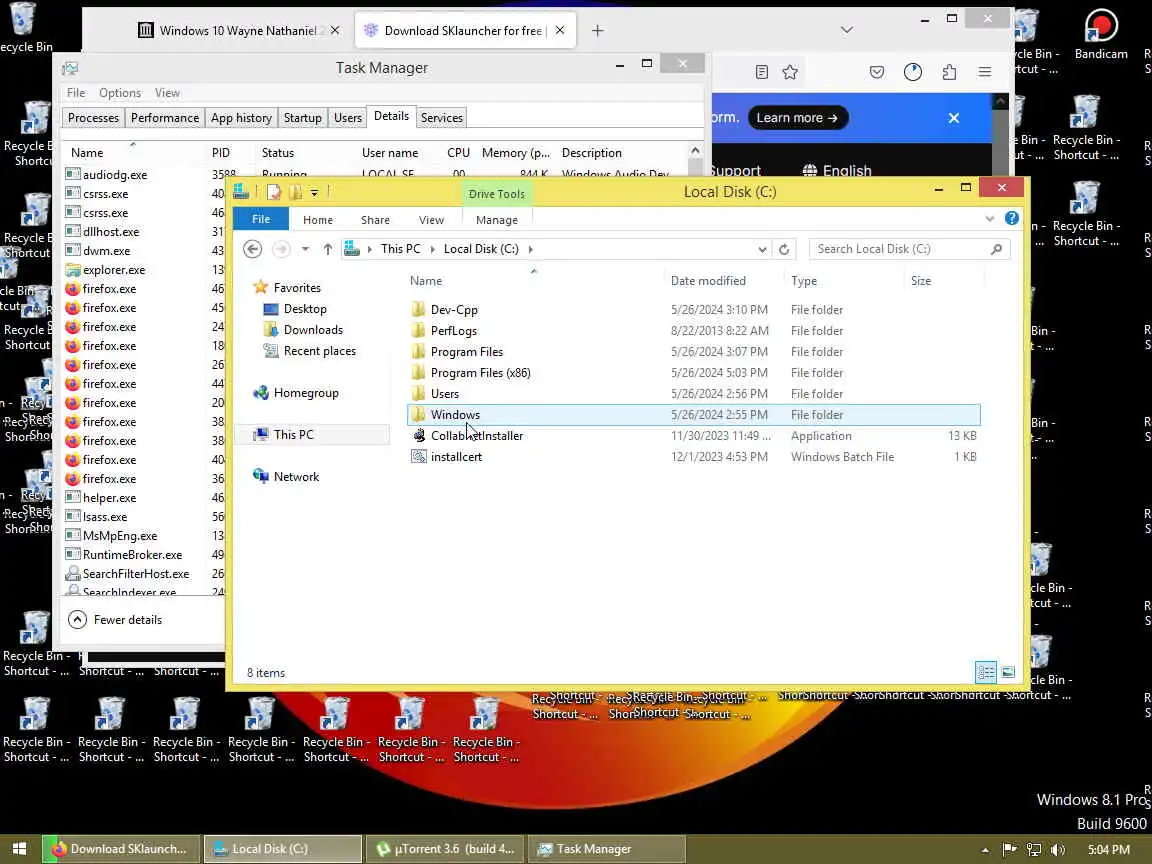Image resolution: width=1152 pixels, height=864 pixels.
Task: Close the Download SKlauncher tab
Action: click(560, 30)
